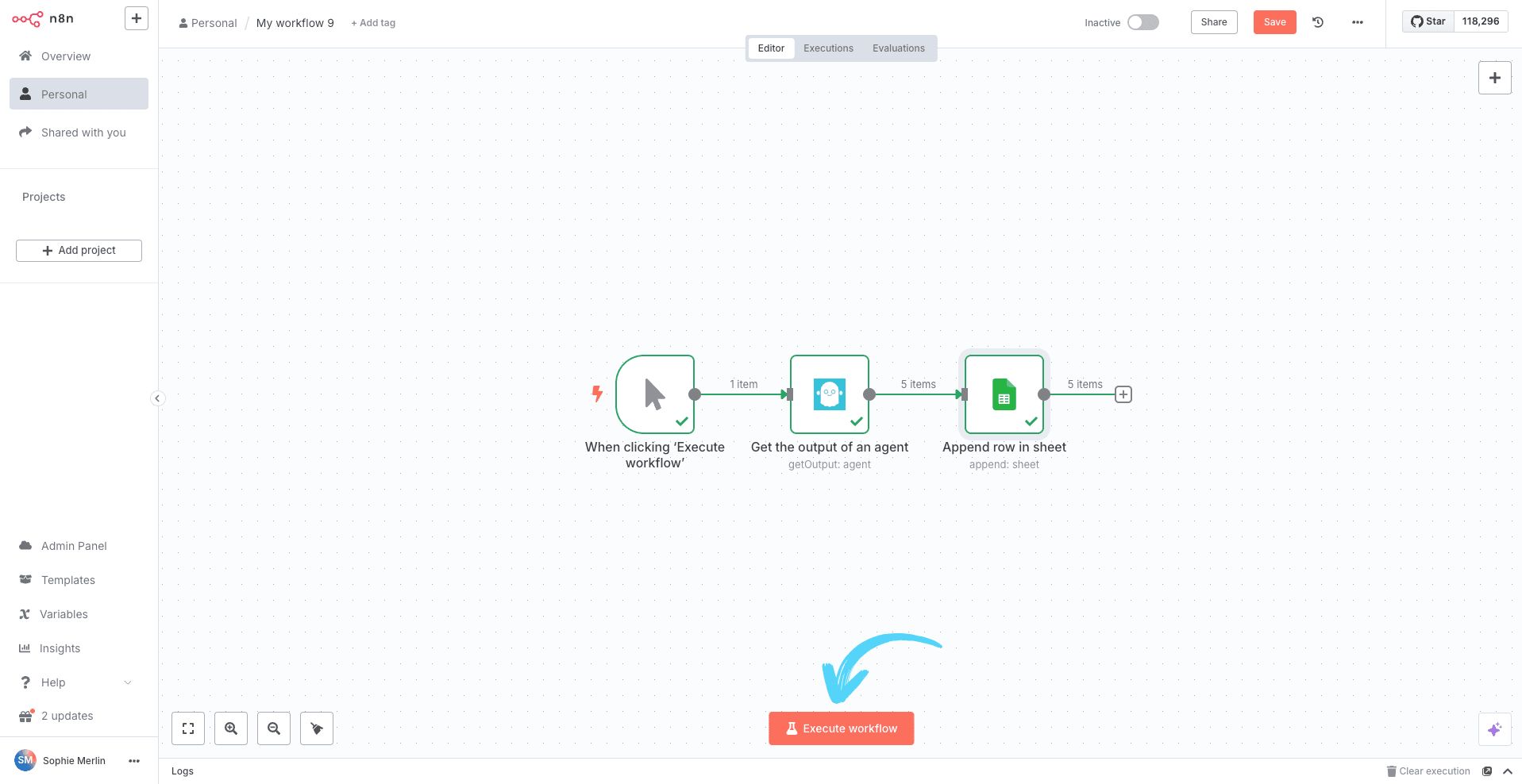Click the Share button
This screenshot has height=784, width=1522.
click(x=1214, y=22)
